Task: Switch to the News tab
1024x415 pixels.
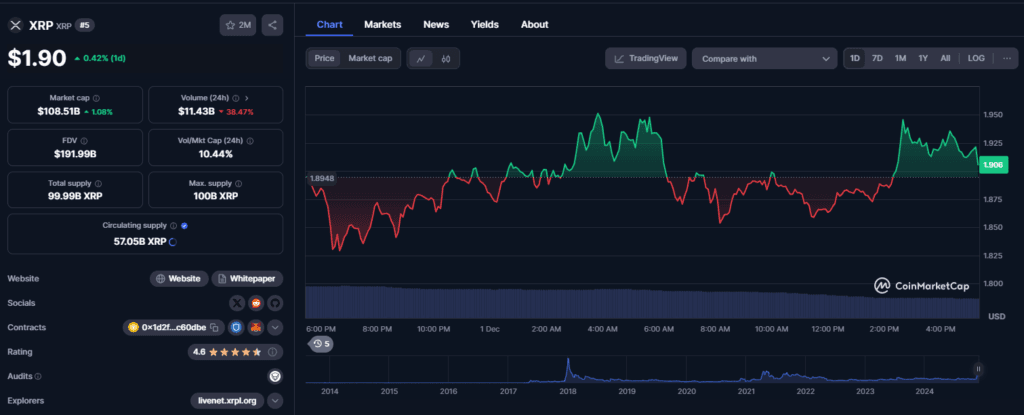Action: [x=436, y=25]
